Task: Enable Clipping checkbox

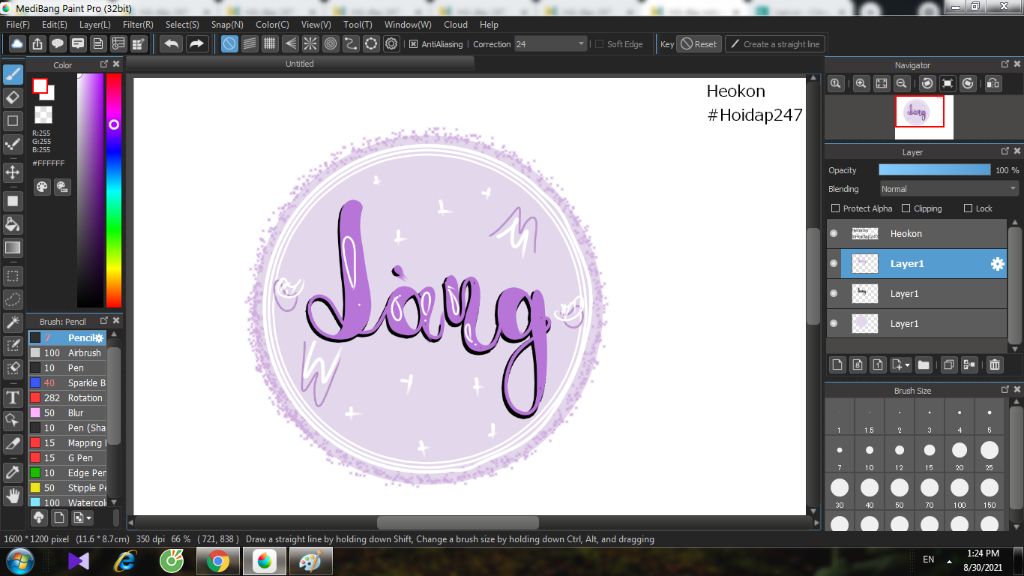Action: click(906, 208)
